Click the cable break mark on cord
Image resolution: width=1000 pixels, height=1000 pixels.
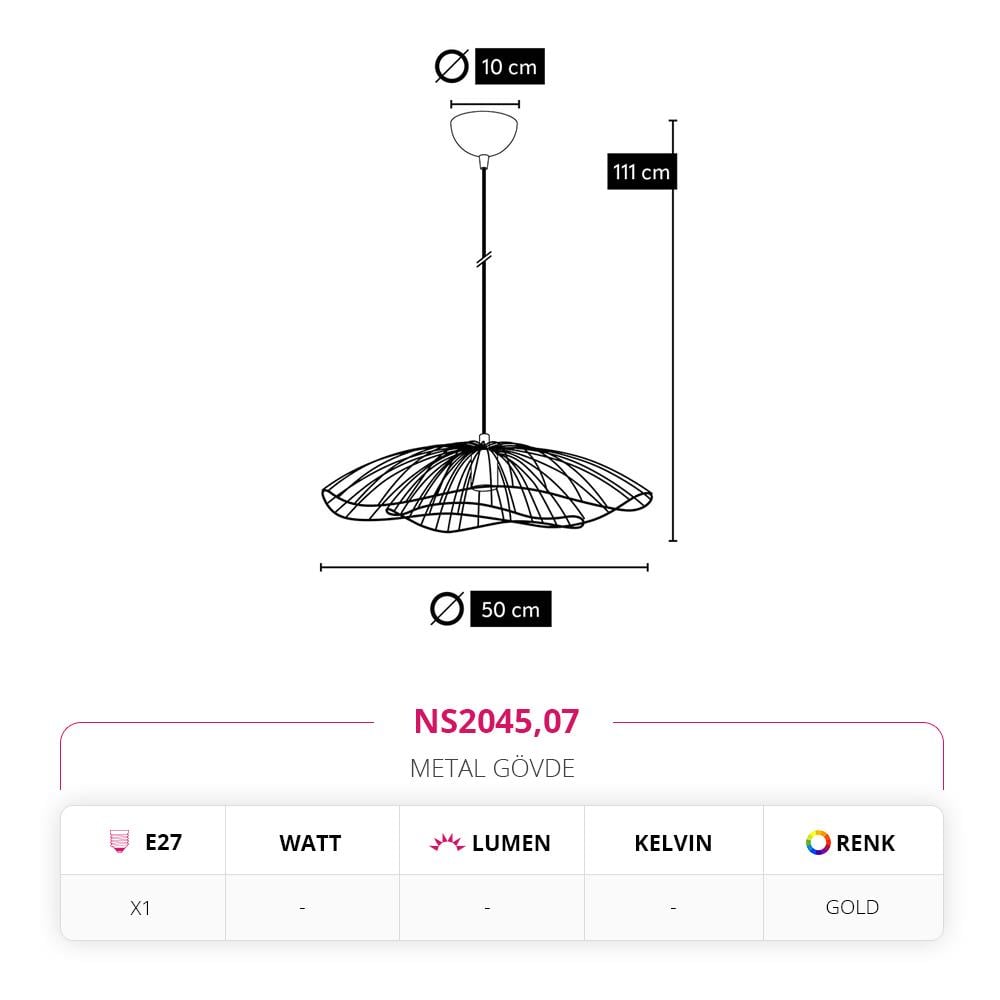[484, 259]
